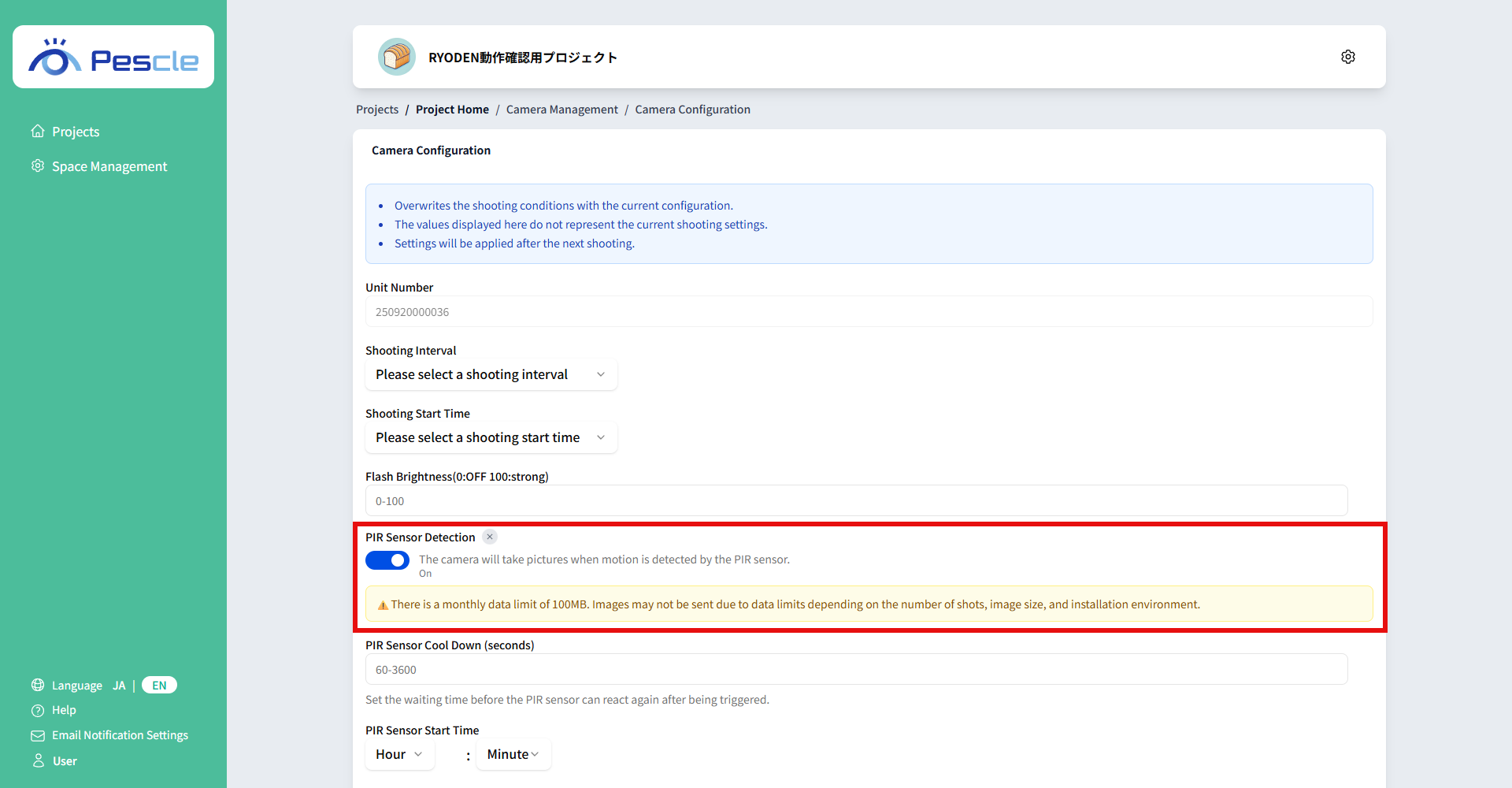The width and height of the screenshot is (1512, 788).
Task: Click the Pescle logo
Action: 113,57
